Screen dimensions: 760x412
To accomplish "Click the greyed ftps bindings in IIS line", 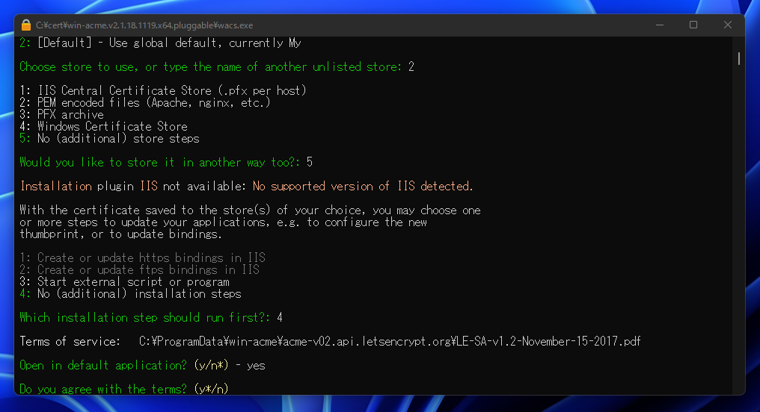I will 139,270.
